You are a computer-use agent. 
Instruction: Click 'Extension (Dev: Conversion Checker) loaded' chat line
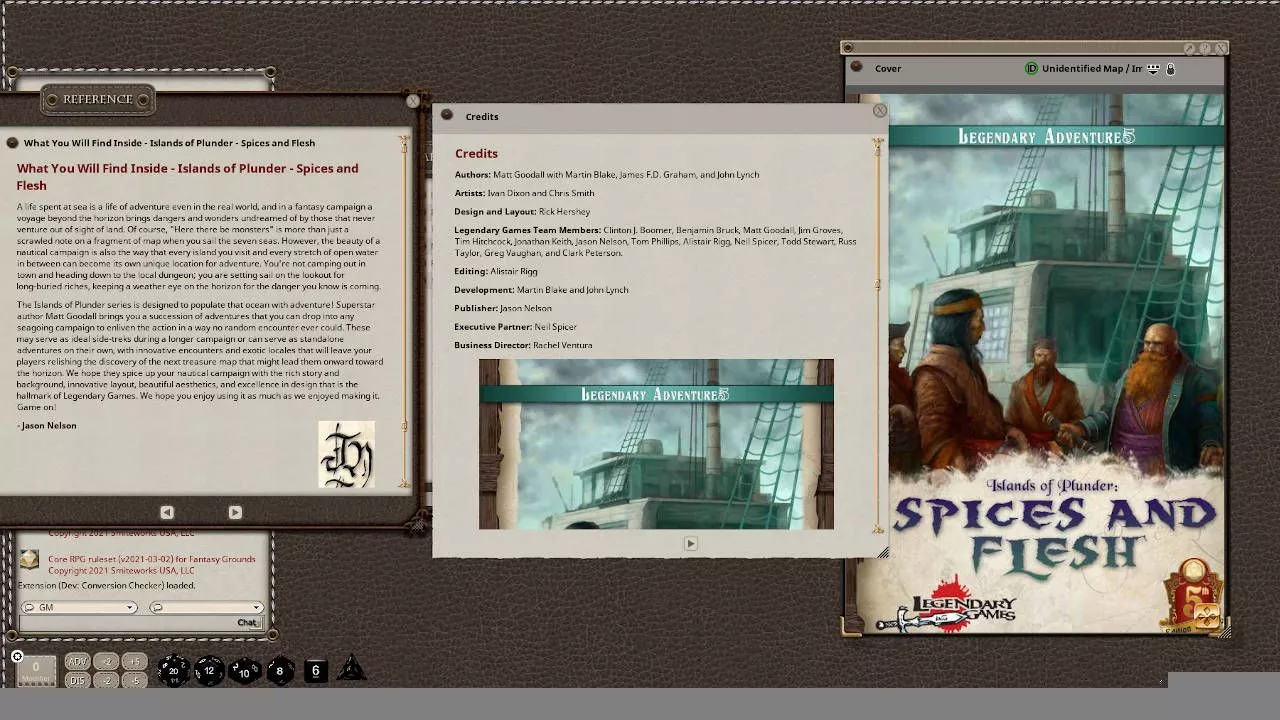(x=107, y=585)
